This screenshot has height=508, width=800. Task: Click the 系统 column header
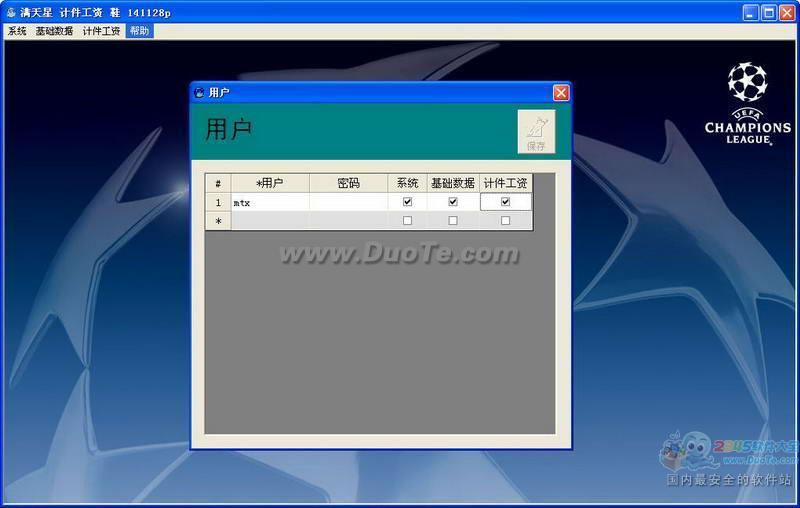(x=407, y=183)
